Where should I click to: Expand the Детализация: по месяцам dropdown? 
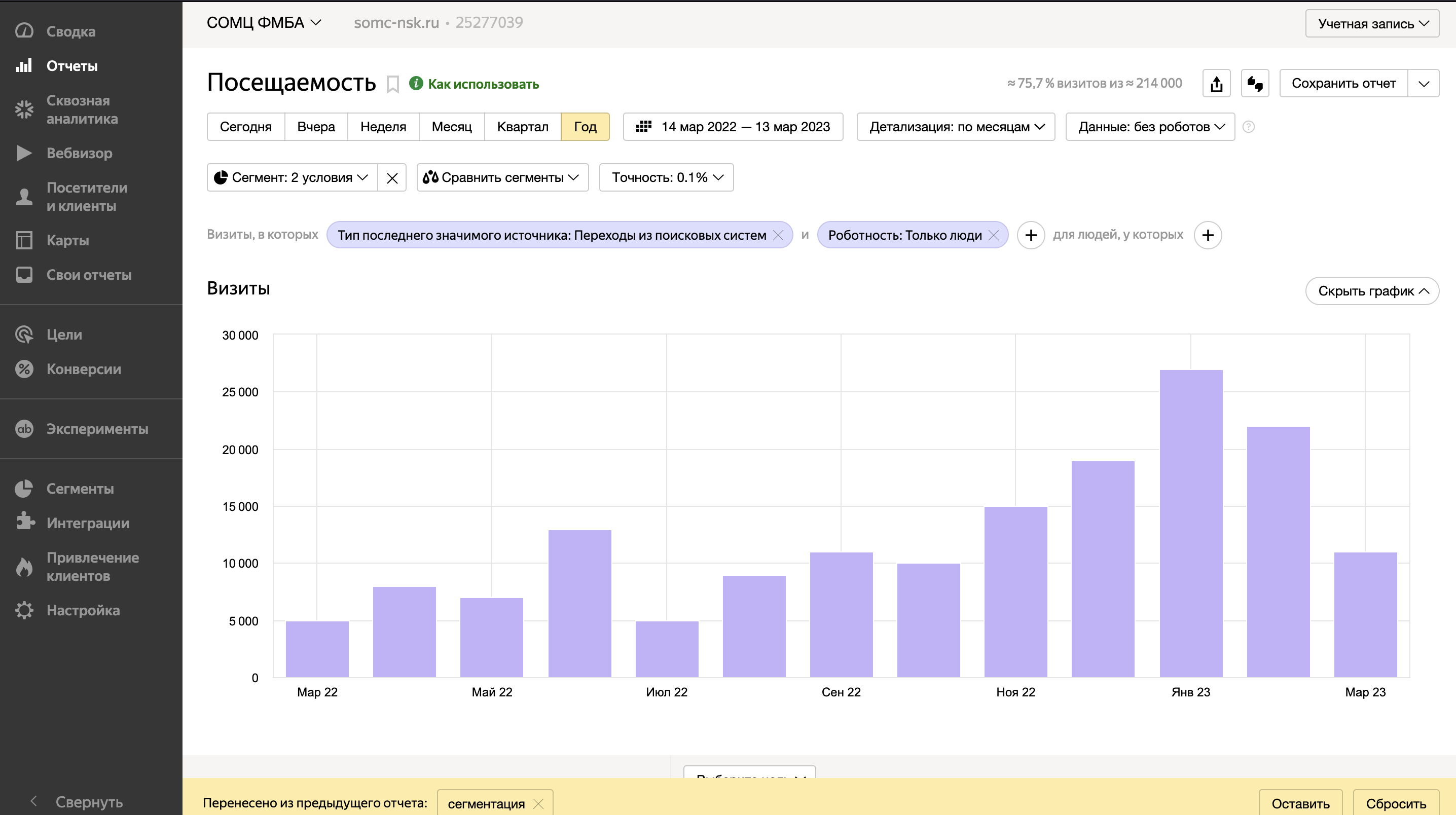pos(956,127)
